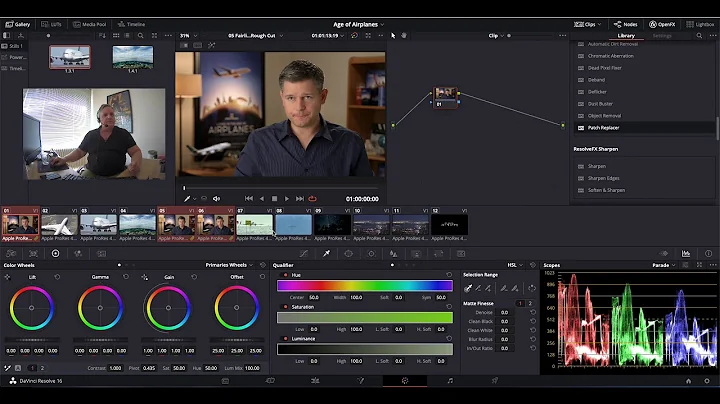The image size is (720, 404).
Task: Select the aerial landscape gallery still
Action: [x=133, y=57]
